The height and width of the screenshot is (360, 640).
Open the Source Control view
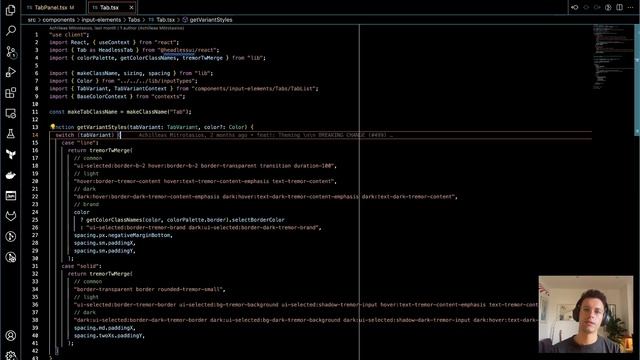pyautogui.click(x=11, y=52)
